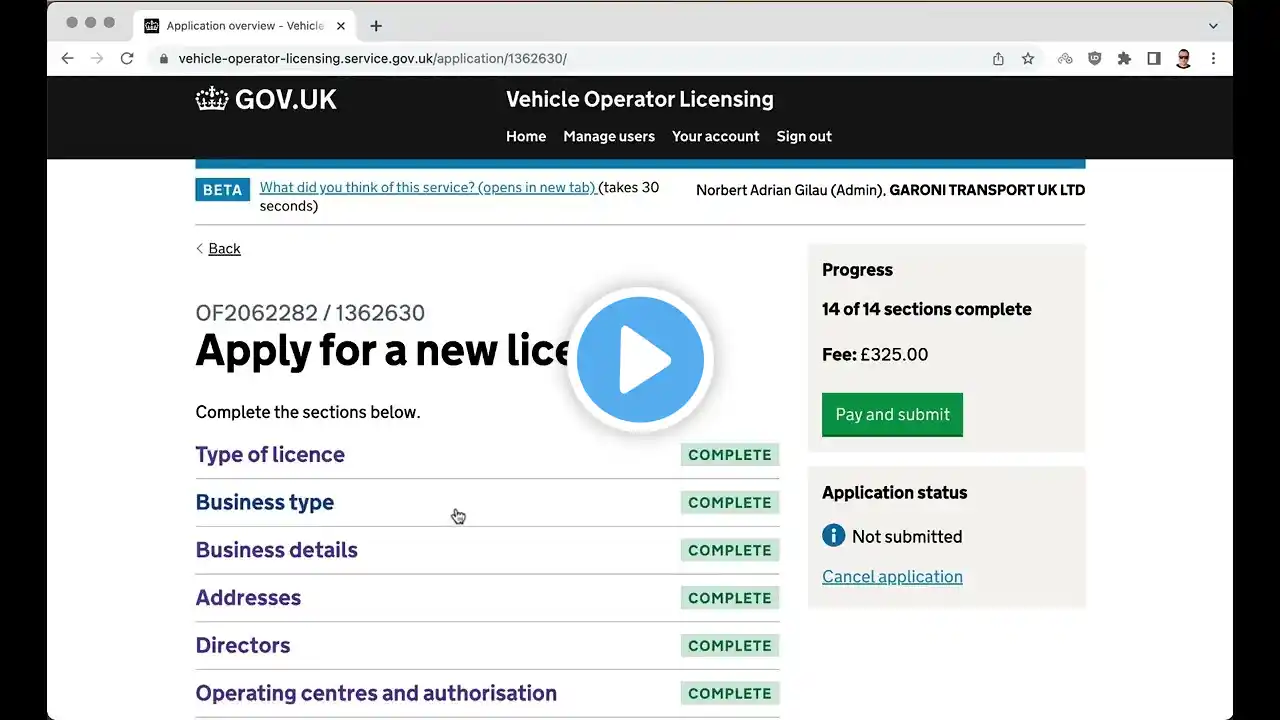
Task: Open the Business type section
Action: [x=265, y=502]
